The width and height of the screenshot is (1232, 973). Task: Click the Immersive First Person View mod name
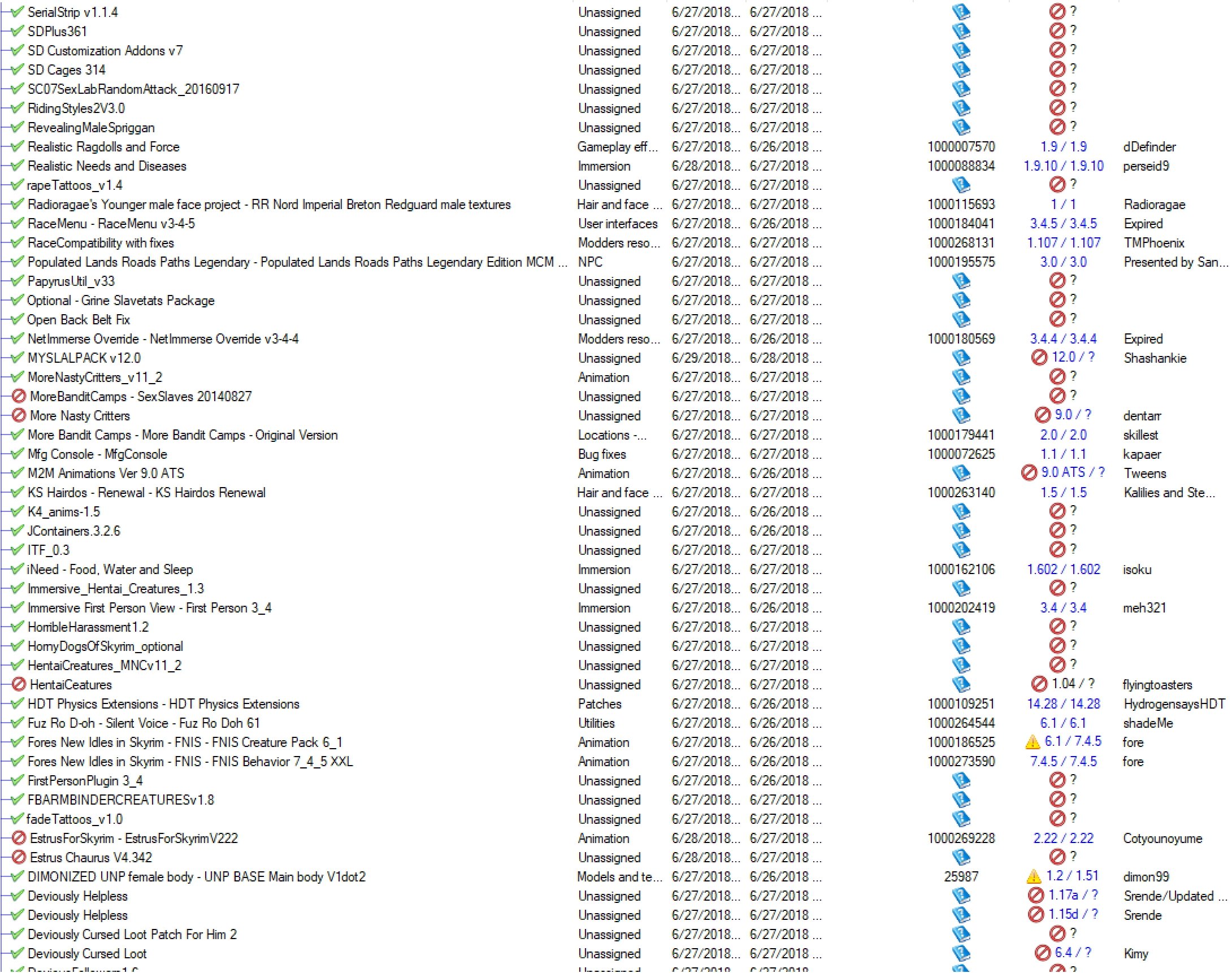click(149, 608)
